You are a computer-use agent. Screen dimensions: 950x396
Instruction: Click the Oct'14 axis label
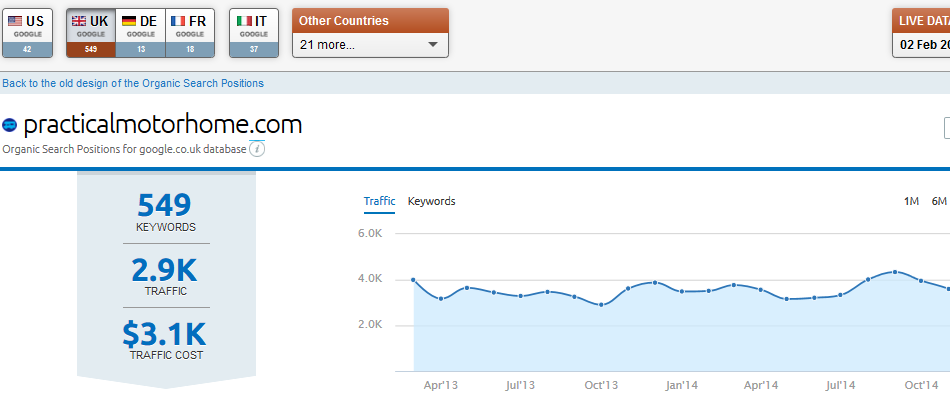coord(921,385)
